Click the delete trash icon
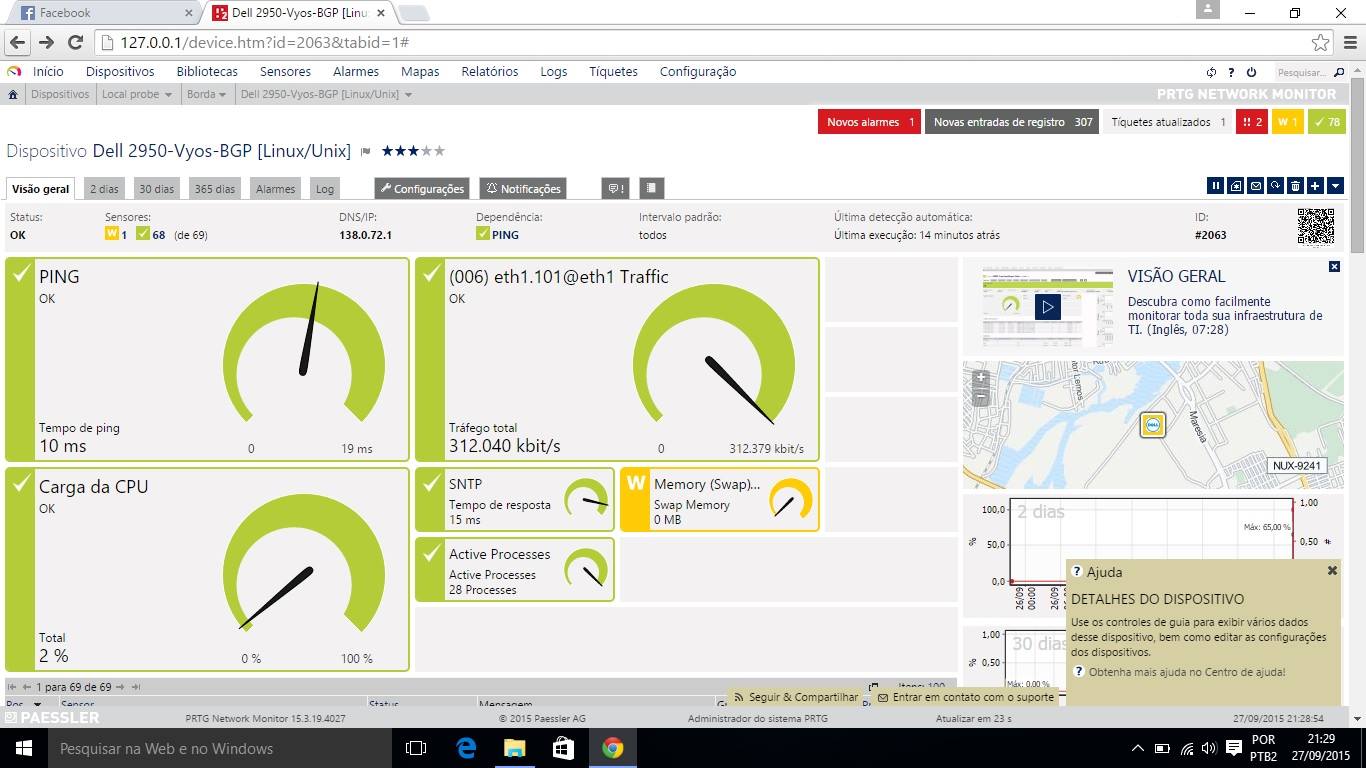Screen dimensions: 1366x768 tap(1295, 186)
